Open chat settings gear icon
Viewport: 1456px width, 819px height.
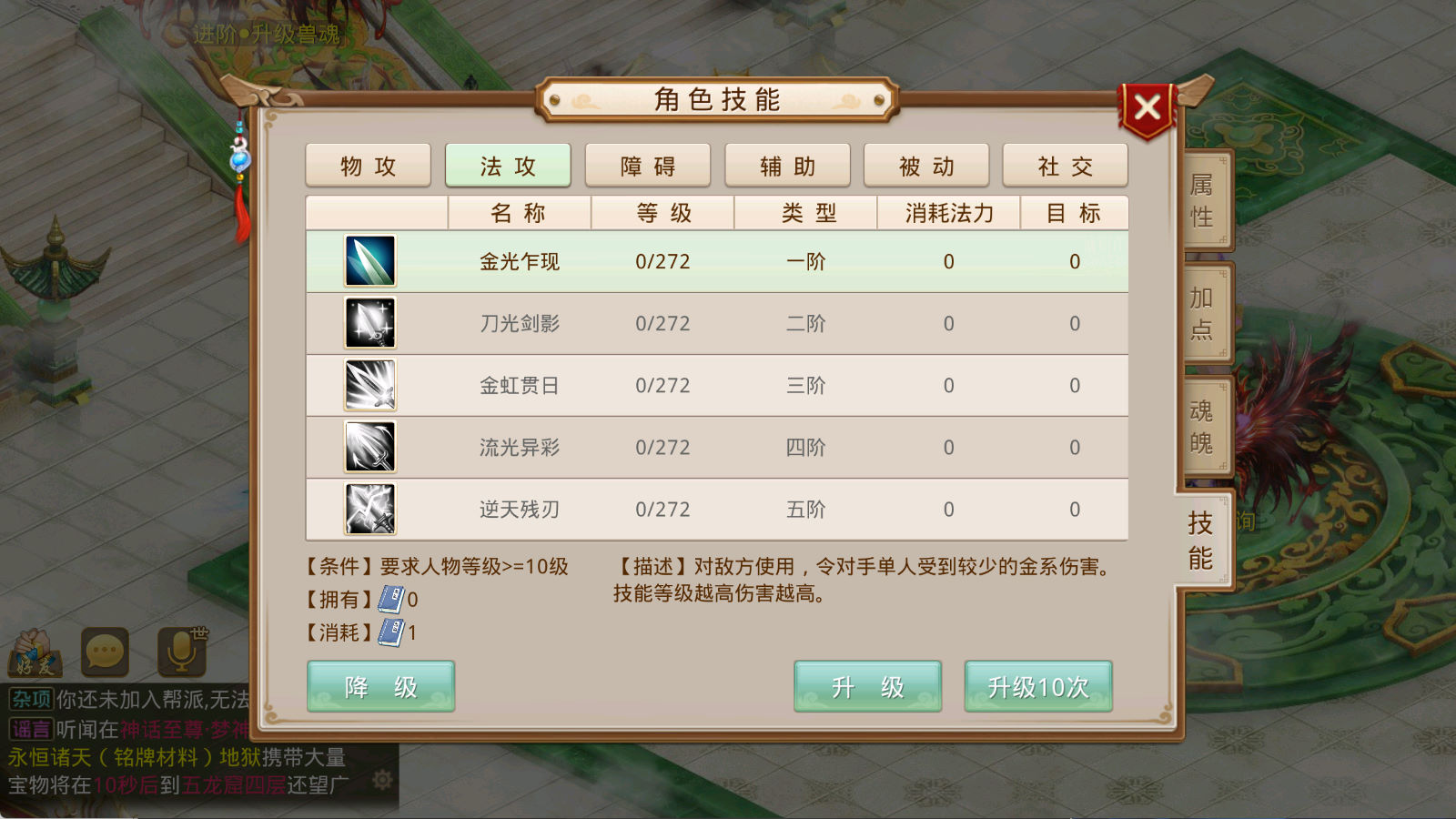382,780
